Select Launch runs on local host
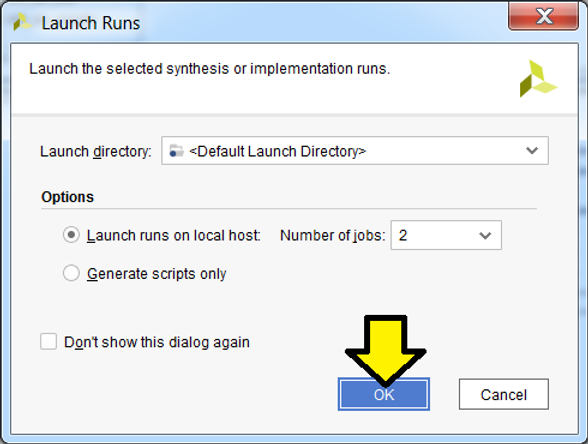This screenshot has height=444, width=588. pyautogui.click(x=71, y=235)
